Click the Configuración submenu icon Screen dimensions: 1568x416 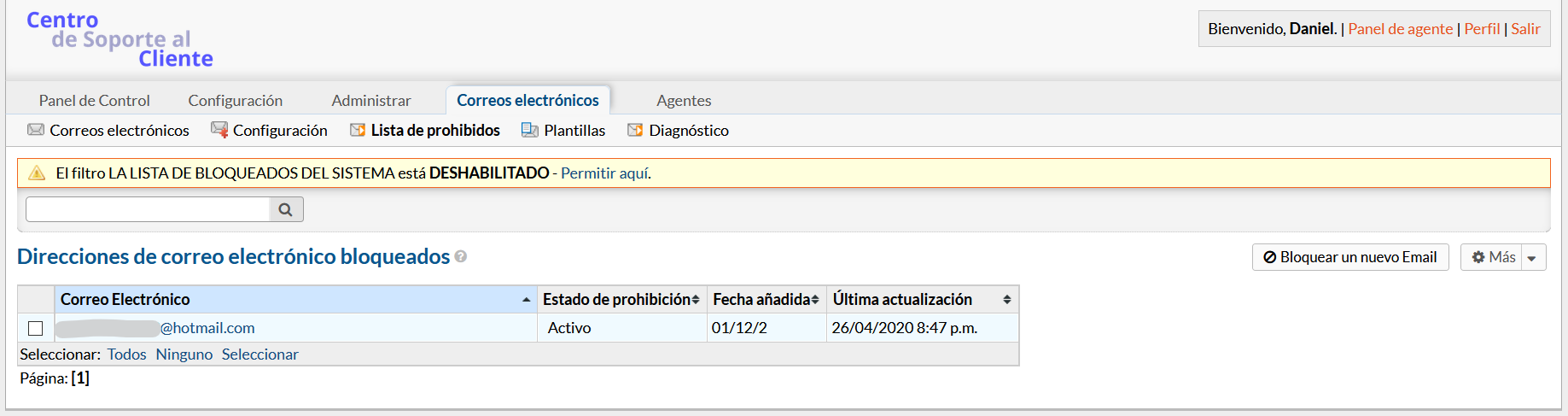pos(219,130)
